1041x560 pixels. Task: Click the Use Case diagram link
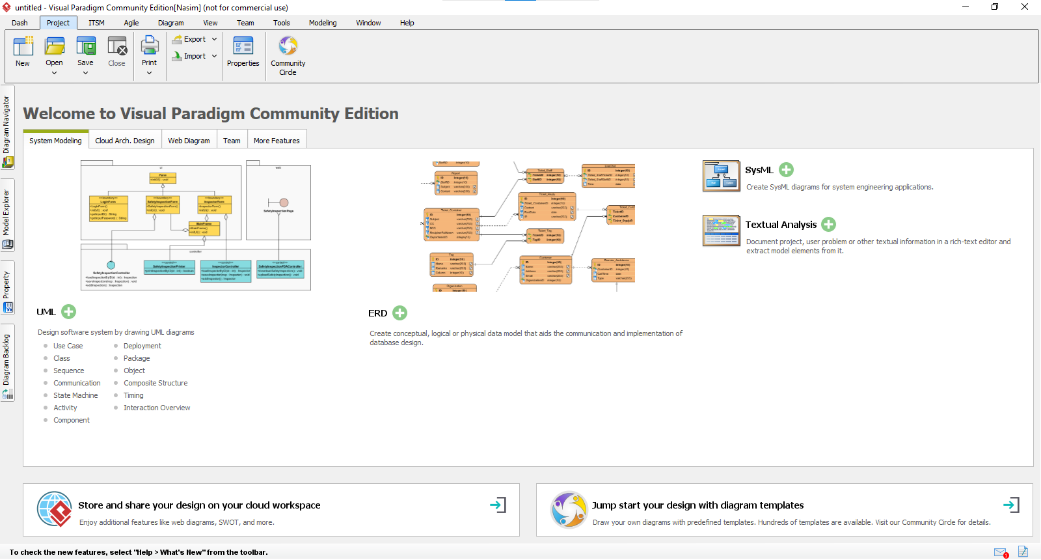pos(68,345)
